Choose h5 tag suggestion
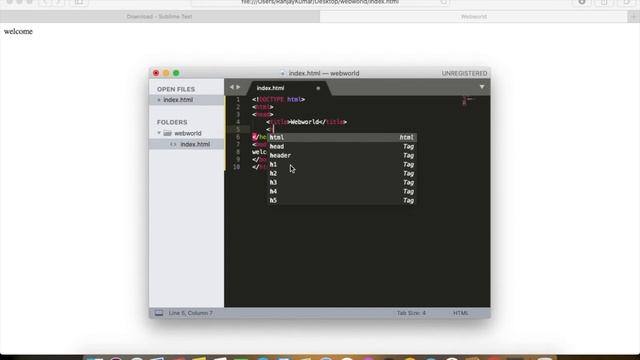 point(342,200)
